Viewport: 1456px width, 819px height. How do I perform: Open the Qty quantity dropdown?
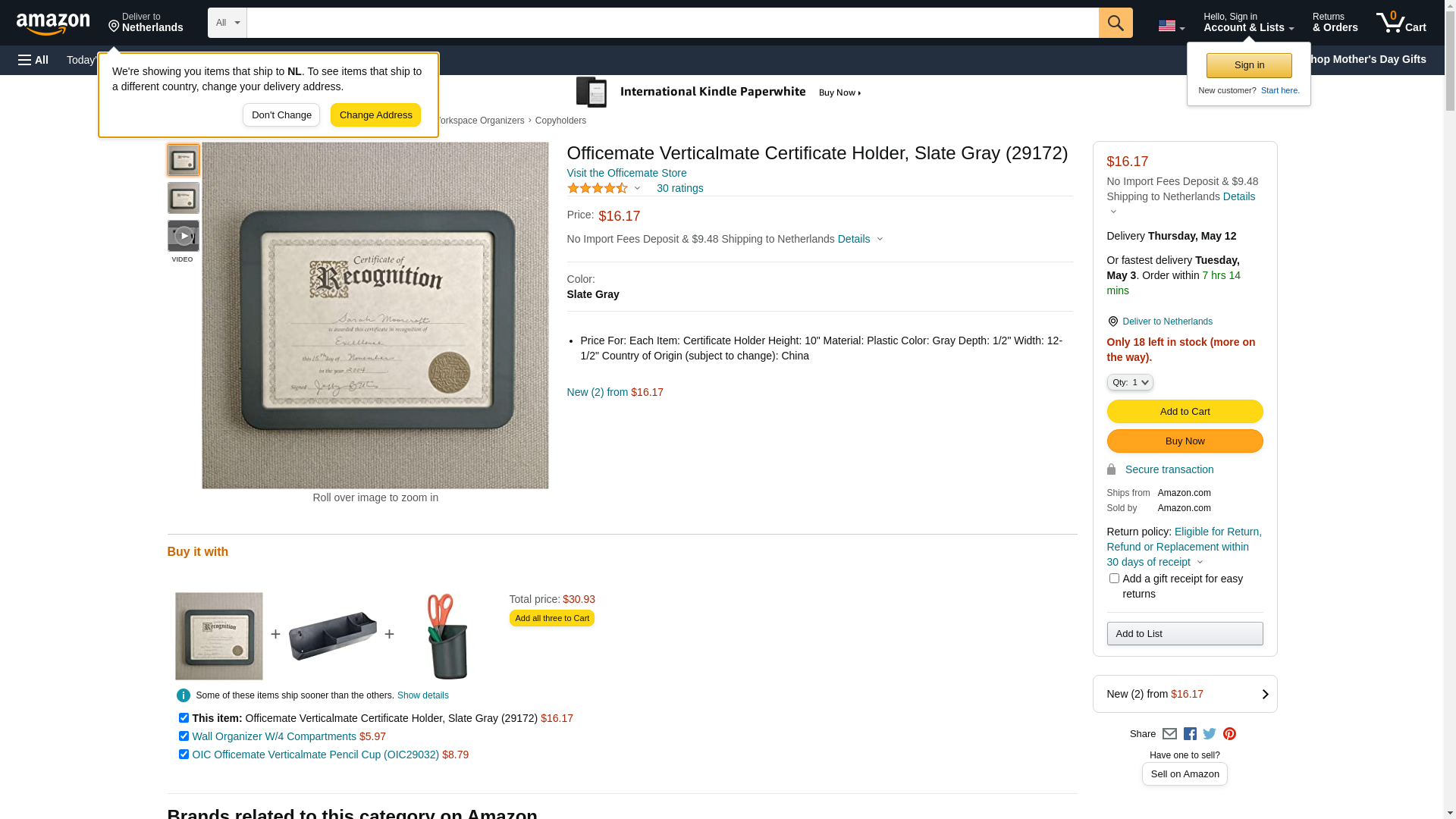click(x=1130, y=383)
